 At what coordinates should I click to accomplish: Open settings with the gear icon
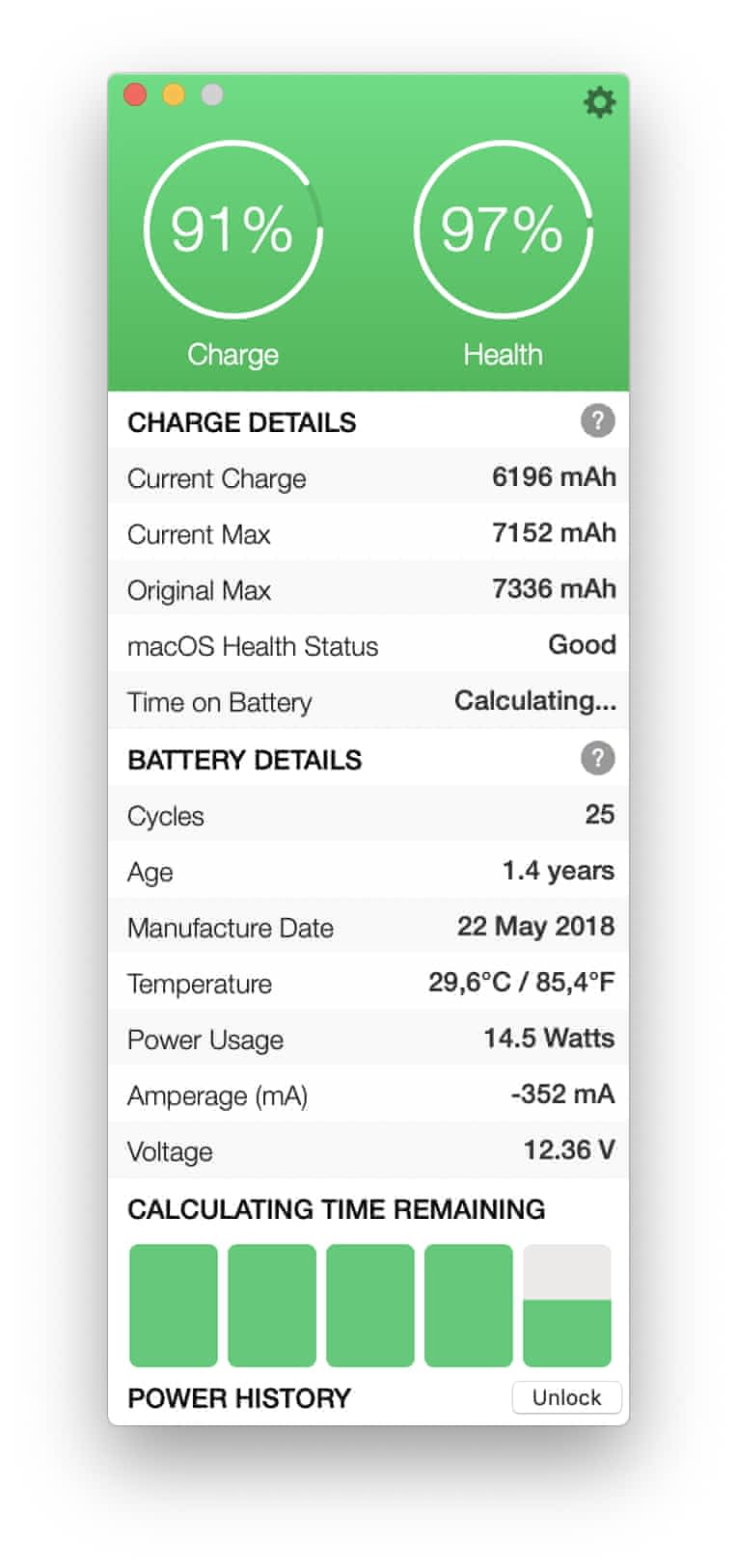coord(599,102)
